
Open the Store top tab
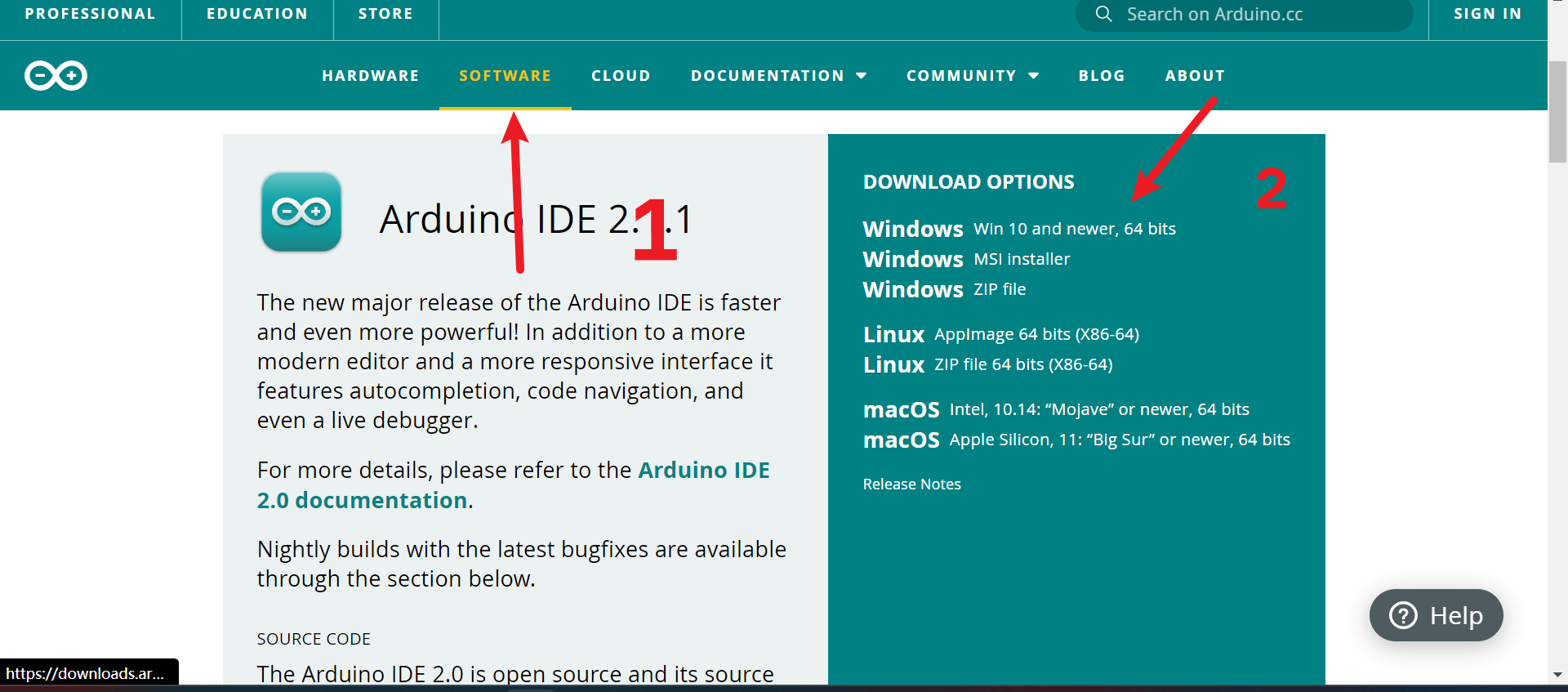click(385, 14)
